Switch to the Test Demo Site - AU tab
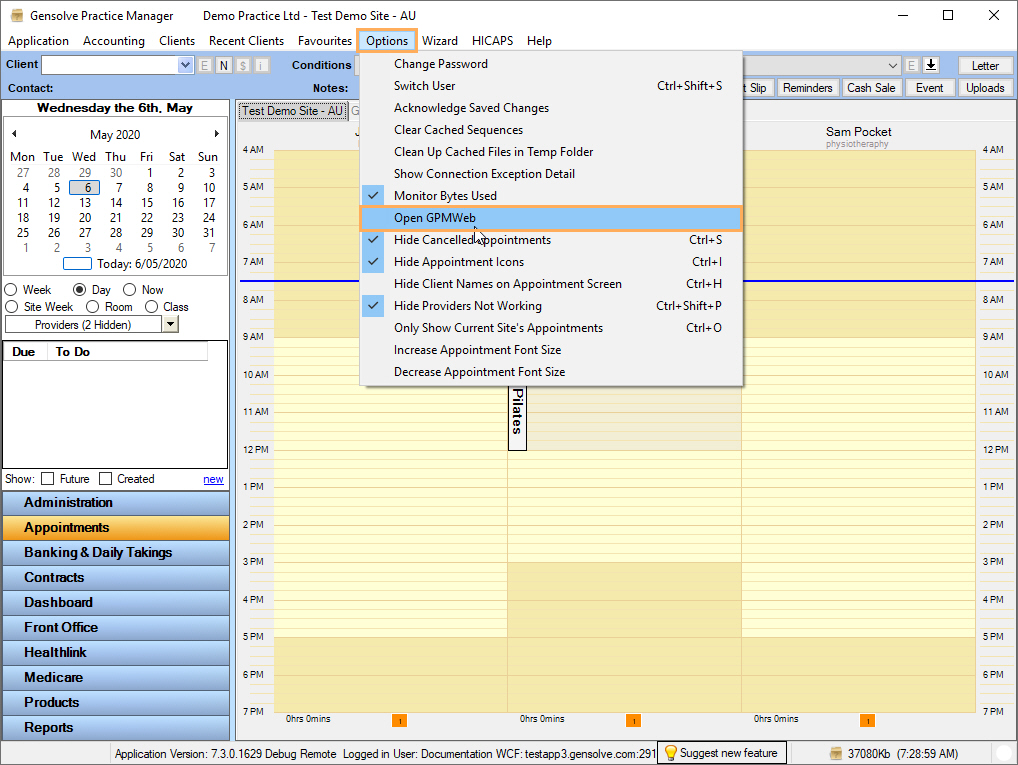The height and width of the screenshot is (765, 1018). point(292,111)
